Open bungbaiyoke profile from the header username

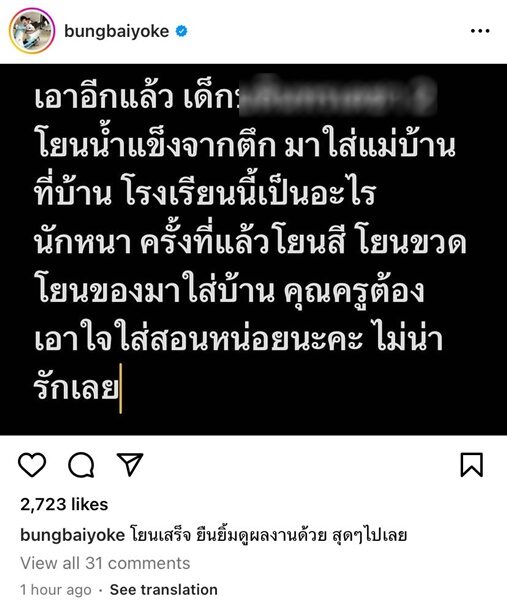(x=117, y=31)
